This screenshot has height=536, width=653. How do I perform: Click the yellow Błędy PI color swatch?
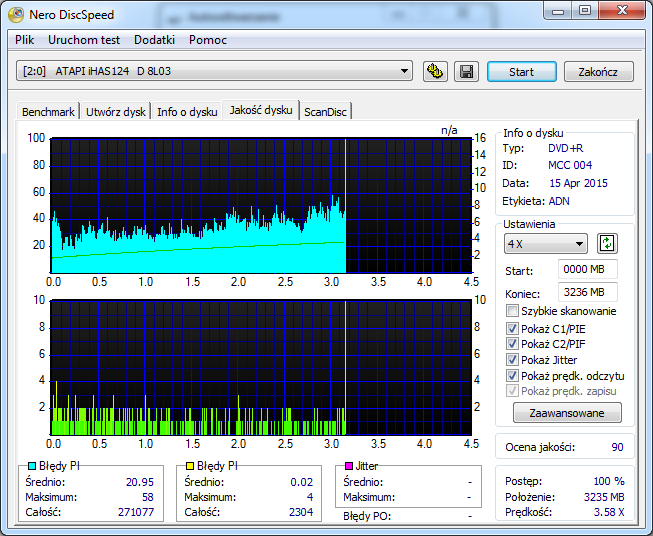[190, 466]
